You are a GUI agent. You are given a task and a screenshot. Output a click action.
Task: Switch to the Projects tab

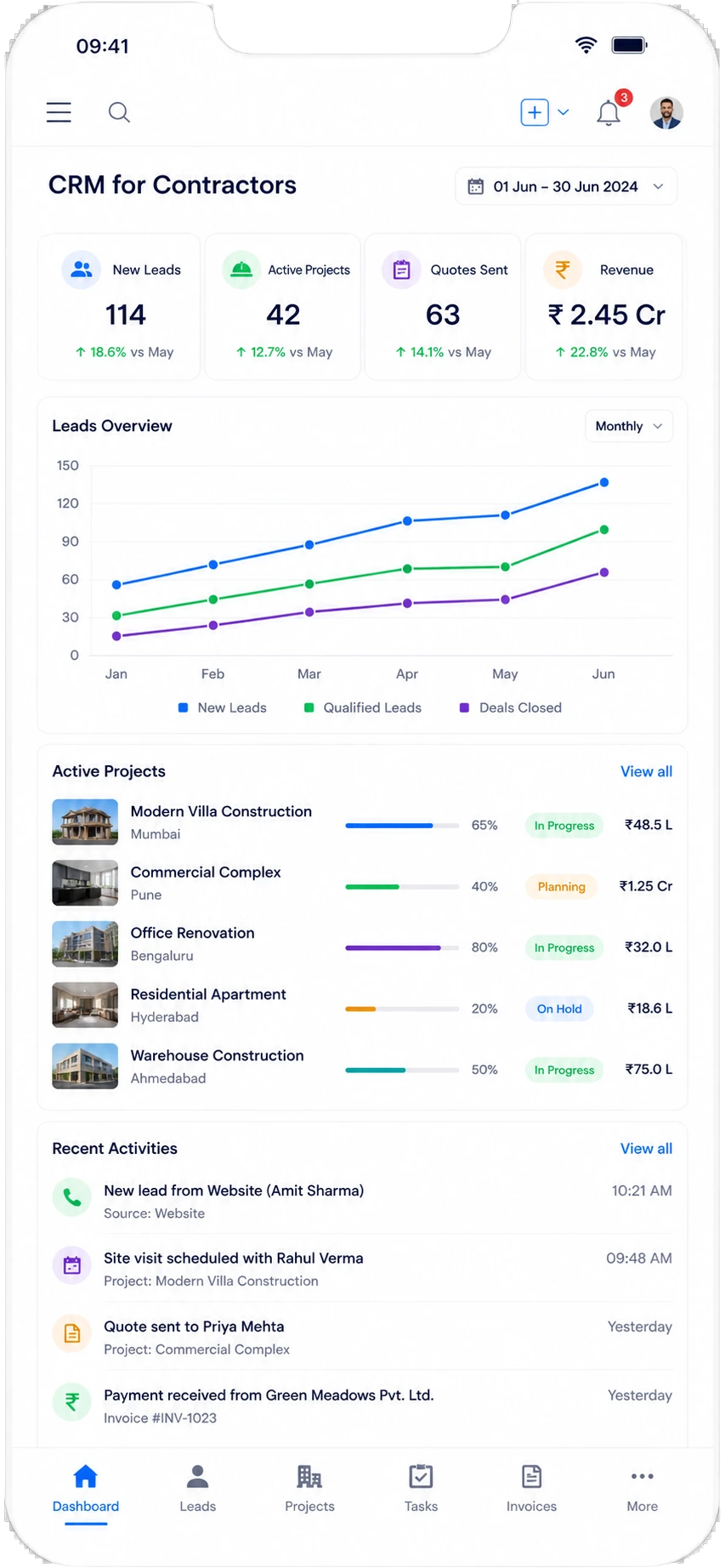pos(309,1490)
